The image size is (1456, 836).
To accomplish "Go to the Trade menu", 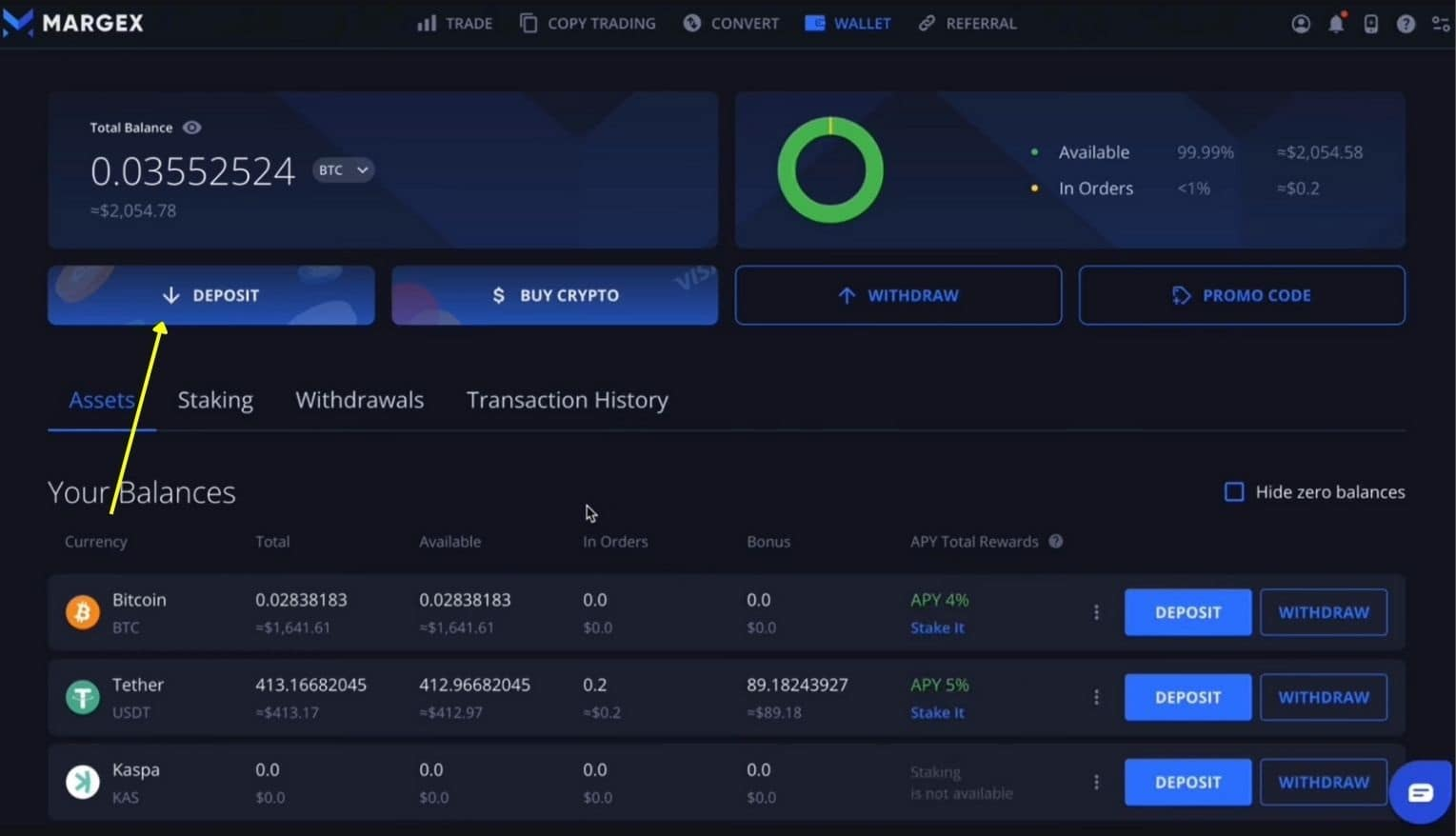I will pyautogui.click(x=454, y=23).
